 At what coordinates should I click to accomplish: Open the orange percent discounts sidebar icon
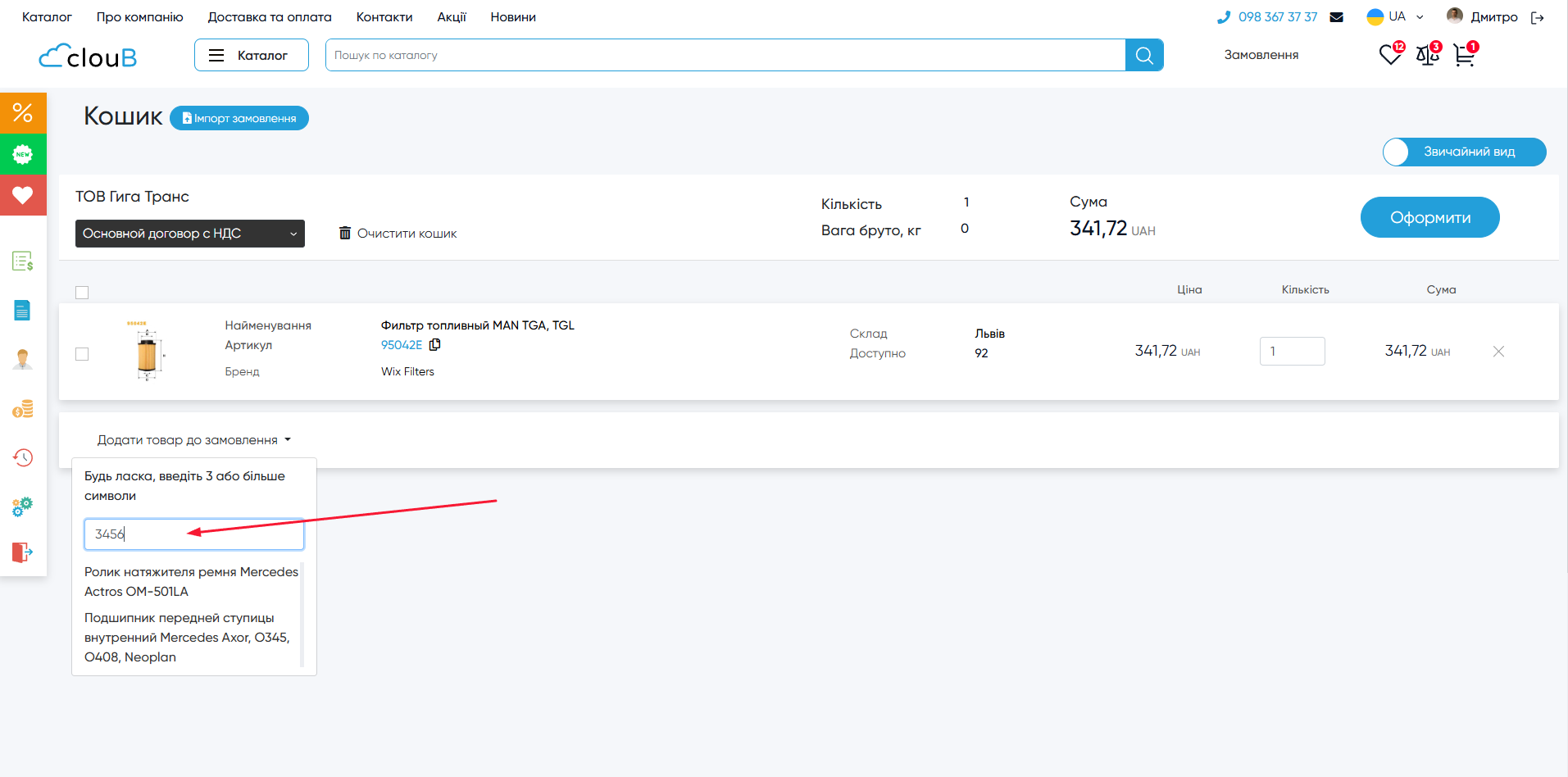[x=23, y=112]
